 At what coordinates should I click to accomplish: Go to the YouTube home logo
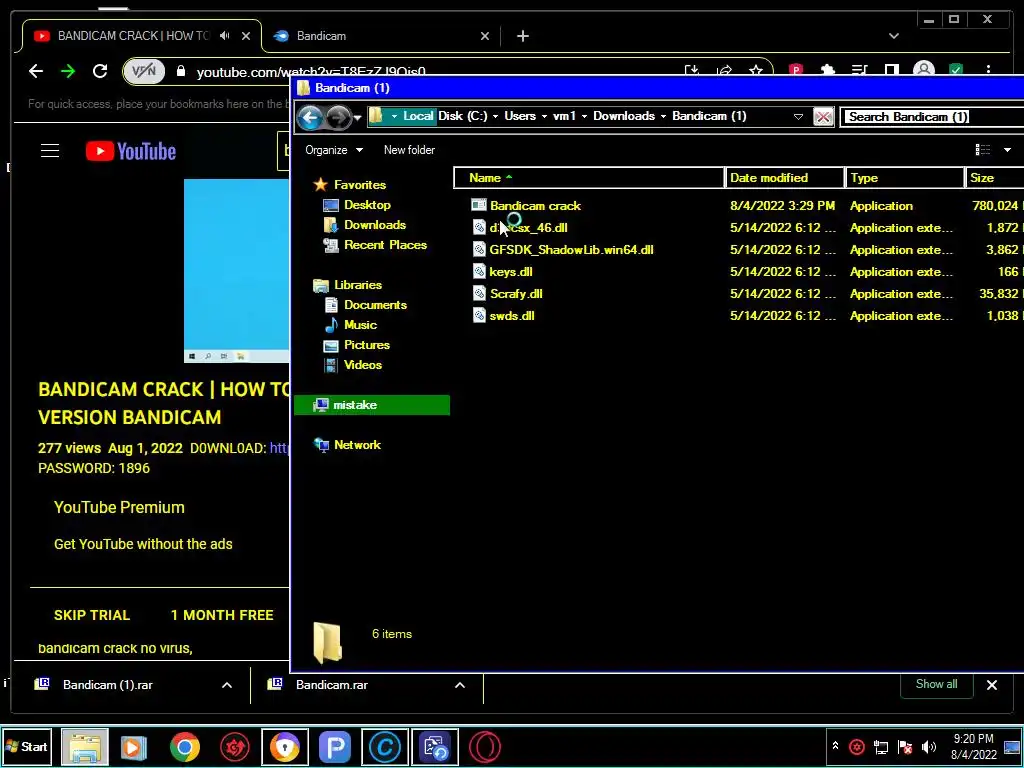[x=131, y=151]
